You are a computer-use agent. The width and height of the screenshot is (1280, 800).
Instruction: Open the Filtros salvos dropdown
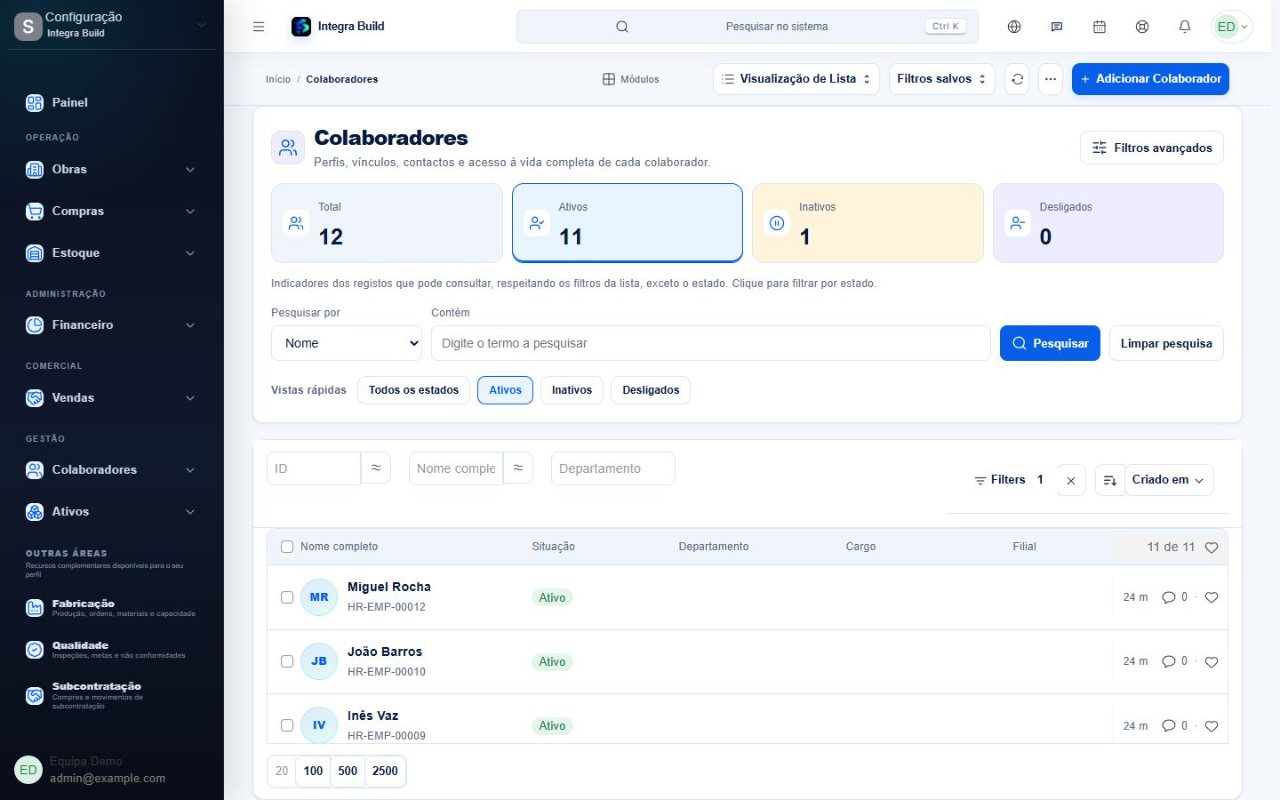pyautogui.click(x=942, y=79)
